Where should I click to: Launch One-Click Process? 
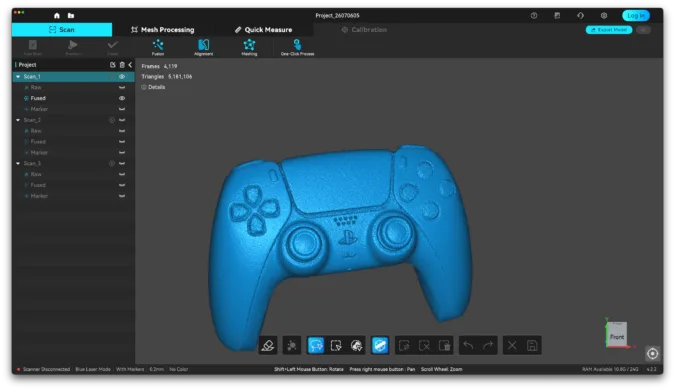tap(297, 47)
